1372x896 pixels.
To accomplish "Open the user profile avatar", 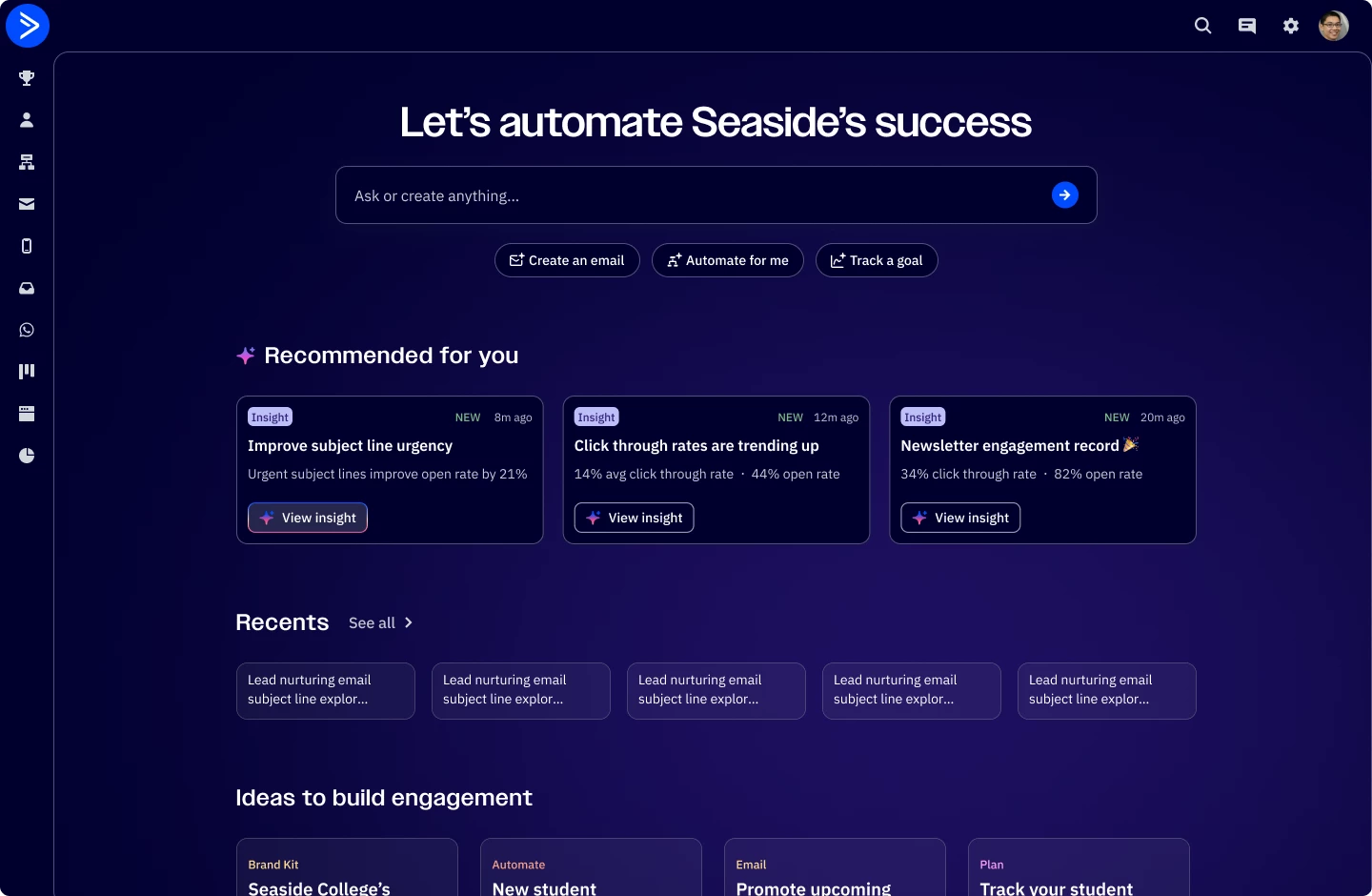I will point(1334,26).
